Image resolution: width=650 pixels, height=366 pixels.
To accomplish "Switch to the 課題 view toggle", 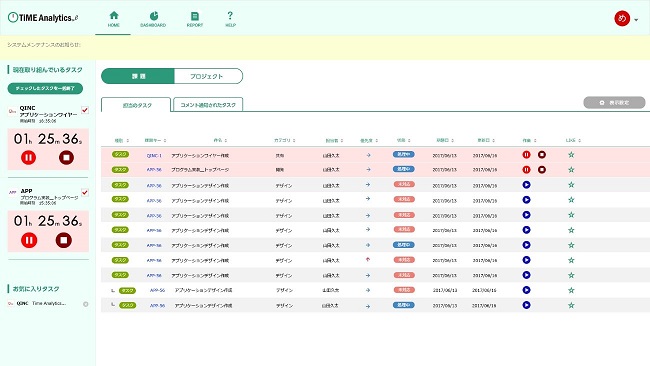I will point(138,76).
